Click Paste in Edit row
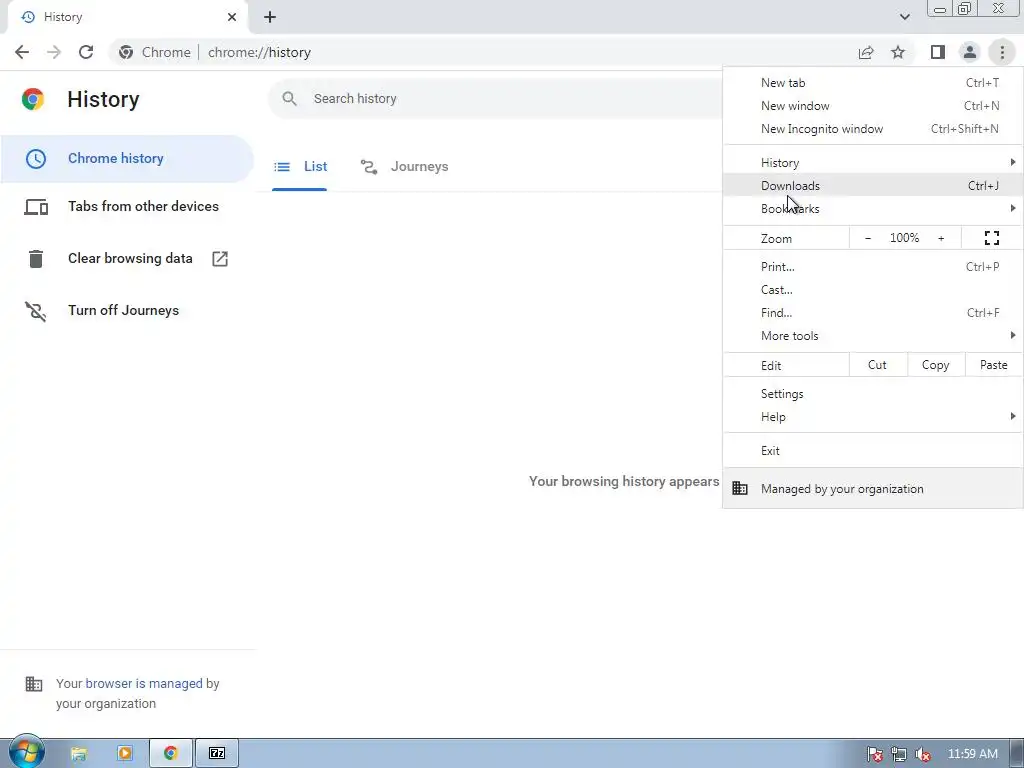 [994, 365]
